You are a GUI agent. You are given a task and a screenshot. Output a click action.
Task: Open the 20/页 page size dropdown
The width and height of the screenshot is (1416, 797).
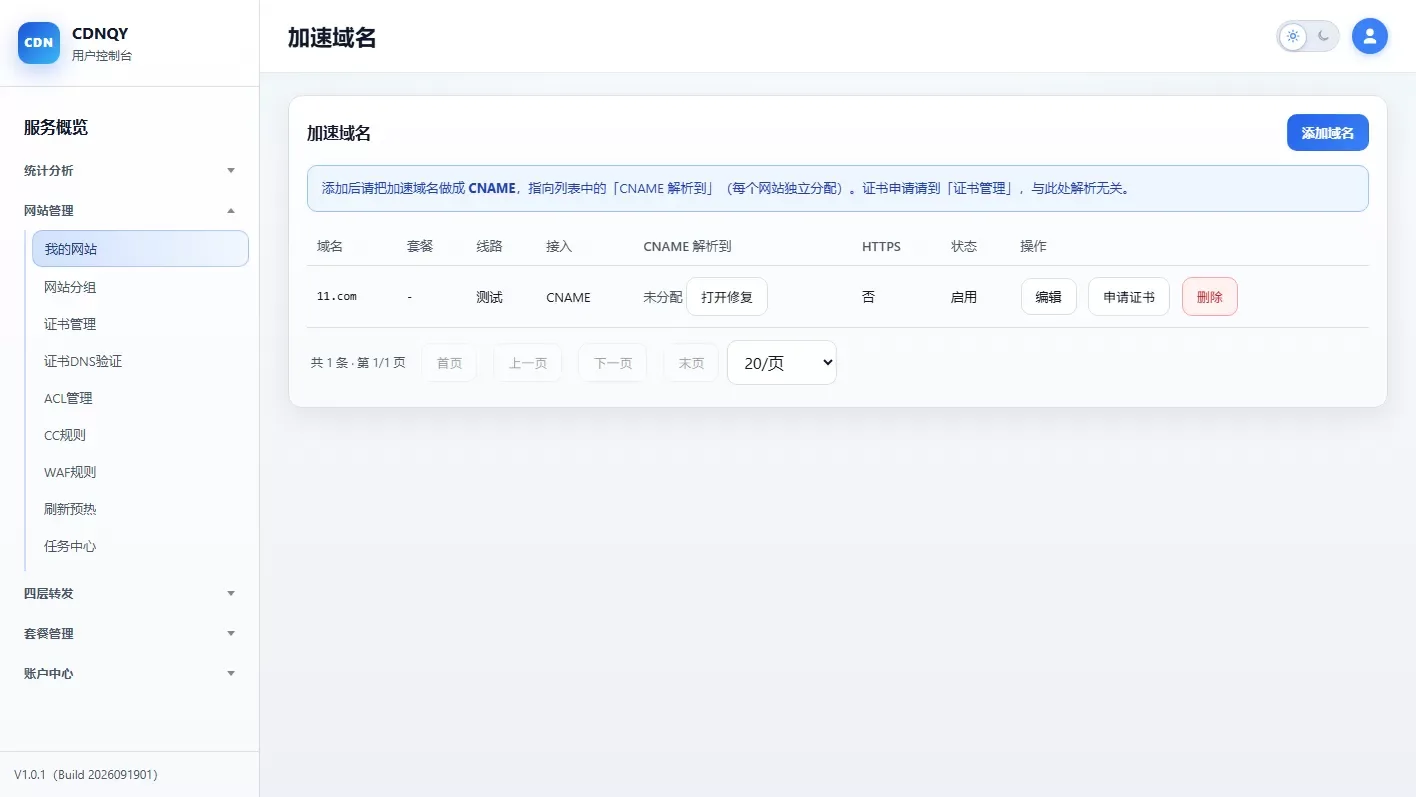781,363
